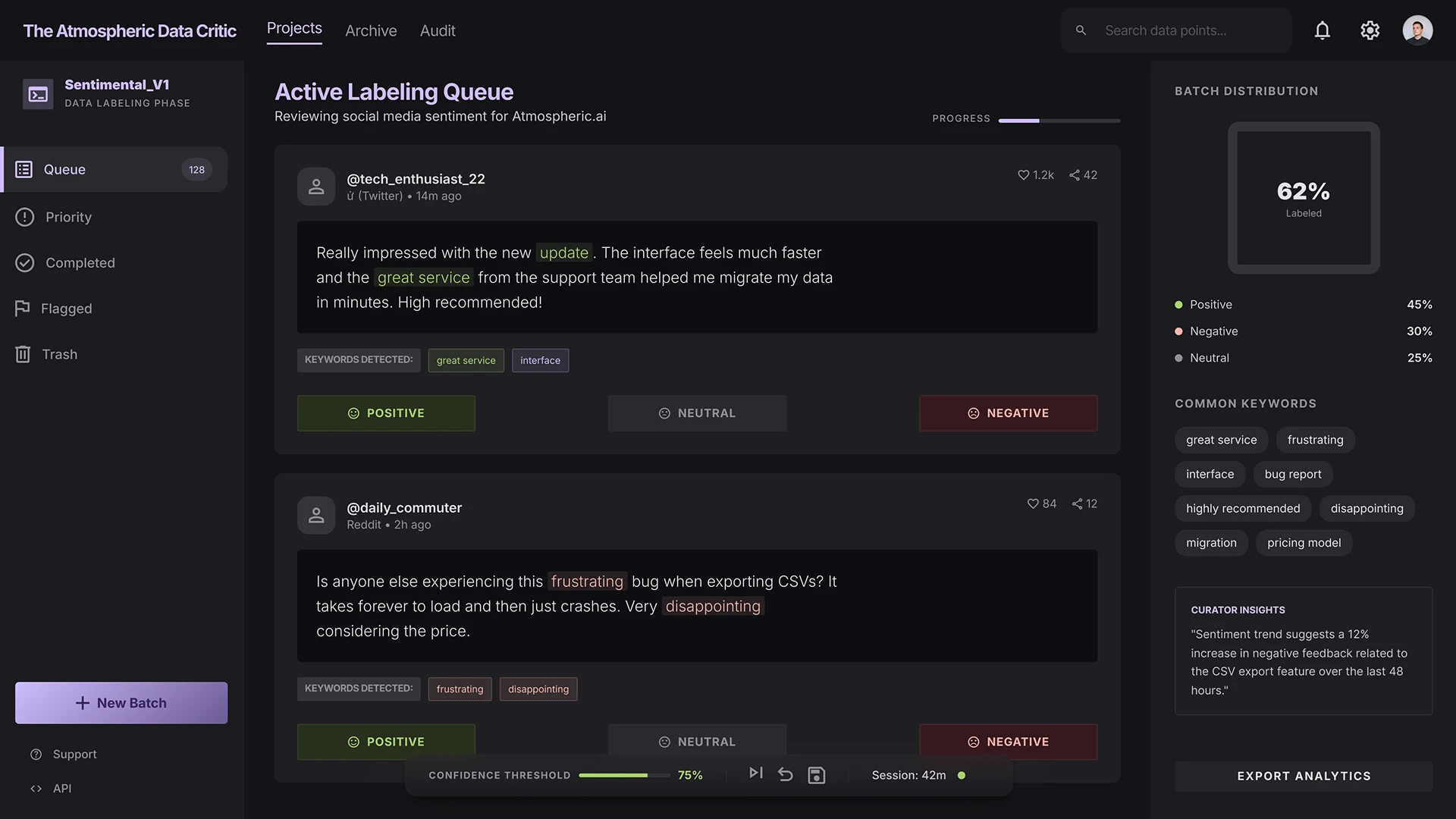Click the heart icon on tech_enthusiast_22 post
Image resolution: width=1456 pixels, height=819 pixels.
1023,175
